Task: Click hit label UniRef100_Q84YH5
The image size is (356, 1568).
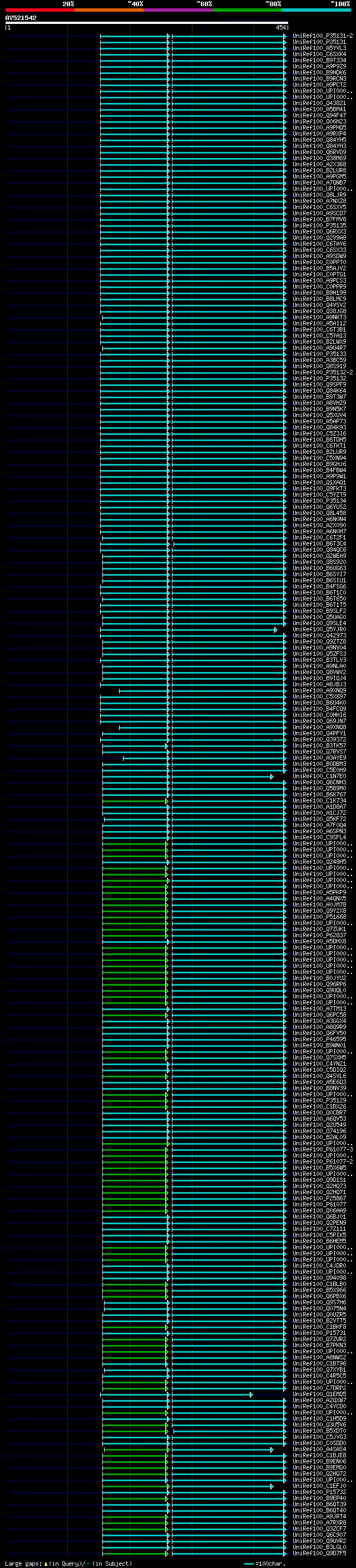Action: pos(319,140)
